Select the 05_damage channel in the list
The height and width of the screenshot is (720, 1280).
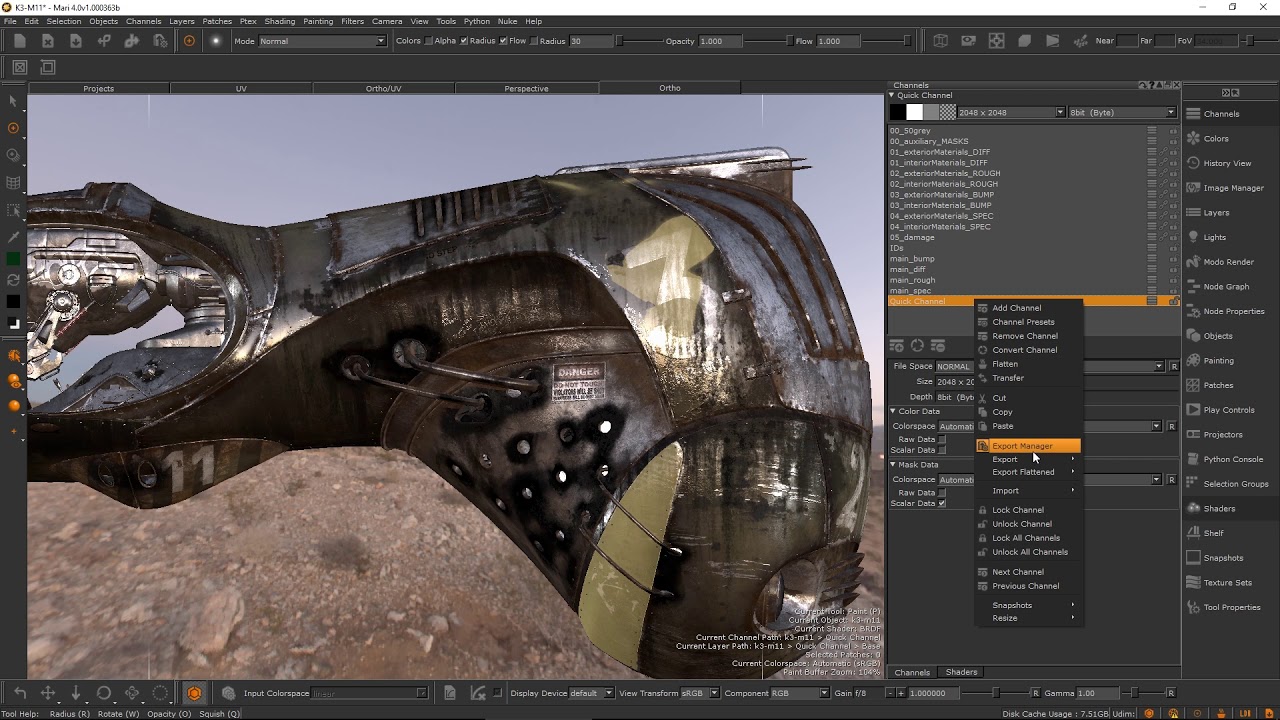coord(912,238)
